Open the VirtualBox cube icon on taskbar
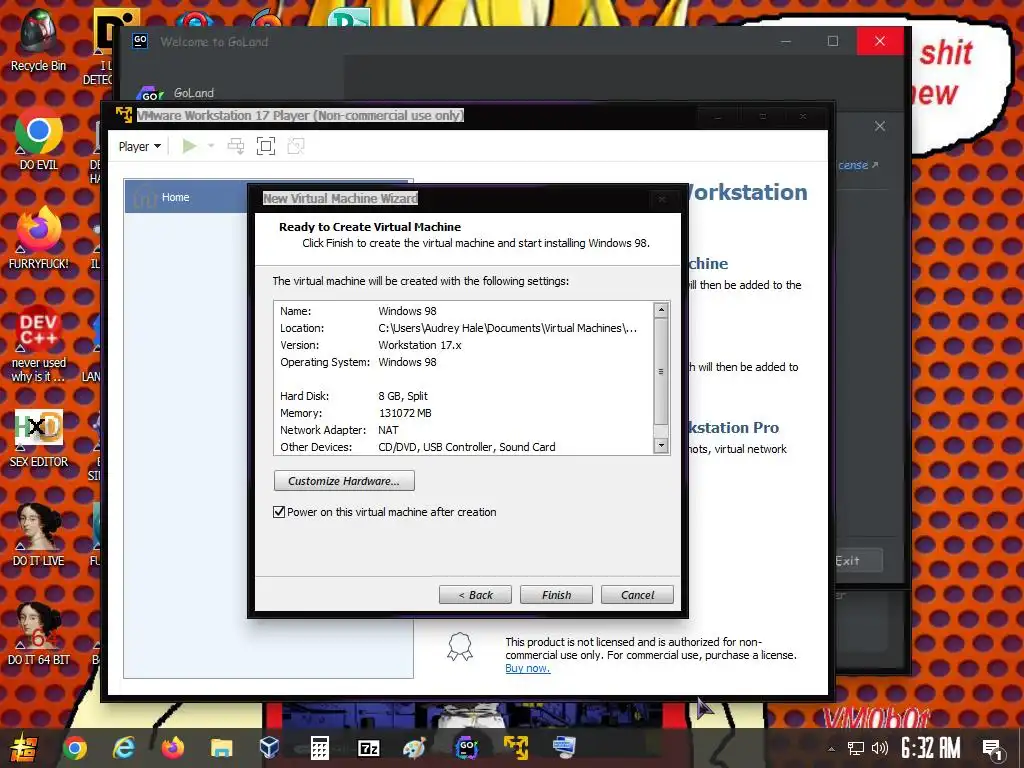This screenshot has height=768, width=1024. point(270,748)
